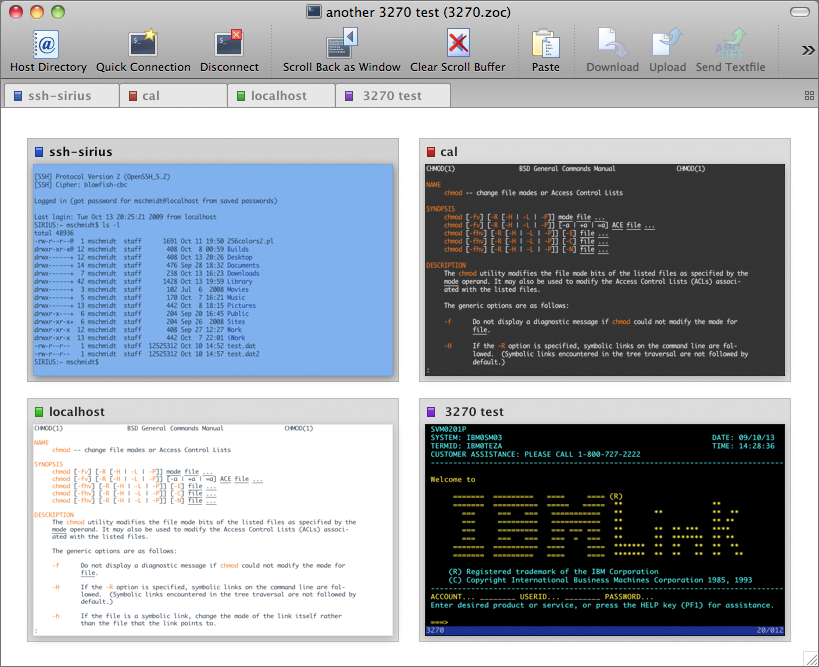Viewport: 819px width, 667px height.
Task: Click the Quick Connection icon
Action: [x=143, y=45]
